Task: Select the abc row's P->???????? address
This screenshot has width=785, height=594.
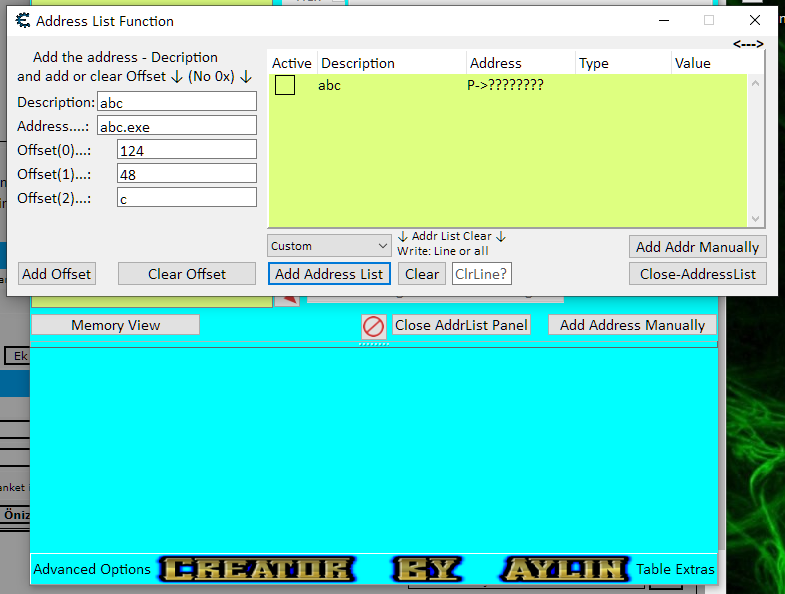Action: click(x=505, y=86)
